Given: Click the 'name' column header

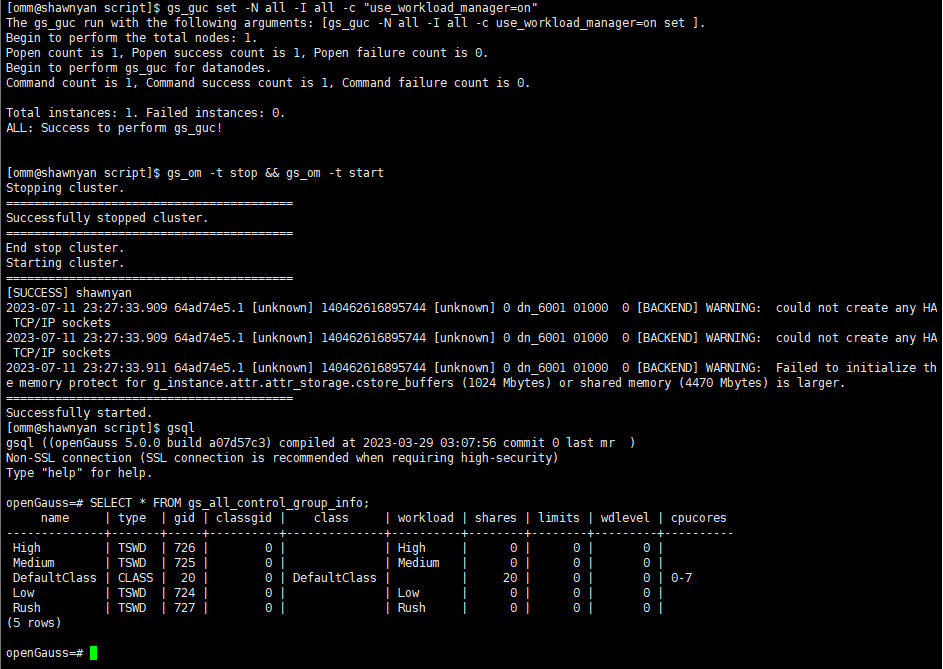Looking at the screenshot, I should pos(55,518).
